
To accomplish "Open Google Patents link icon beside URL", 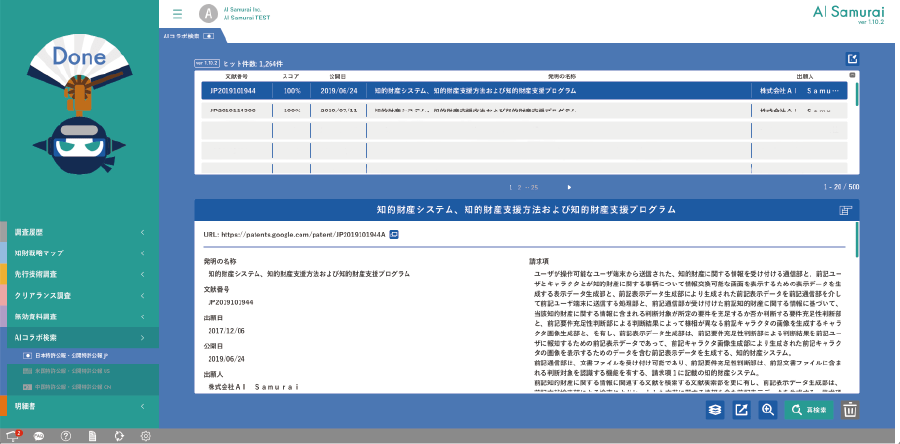I will [394, 234].
